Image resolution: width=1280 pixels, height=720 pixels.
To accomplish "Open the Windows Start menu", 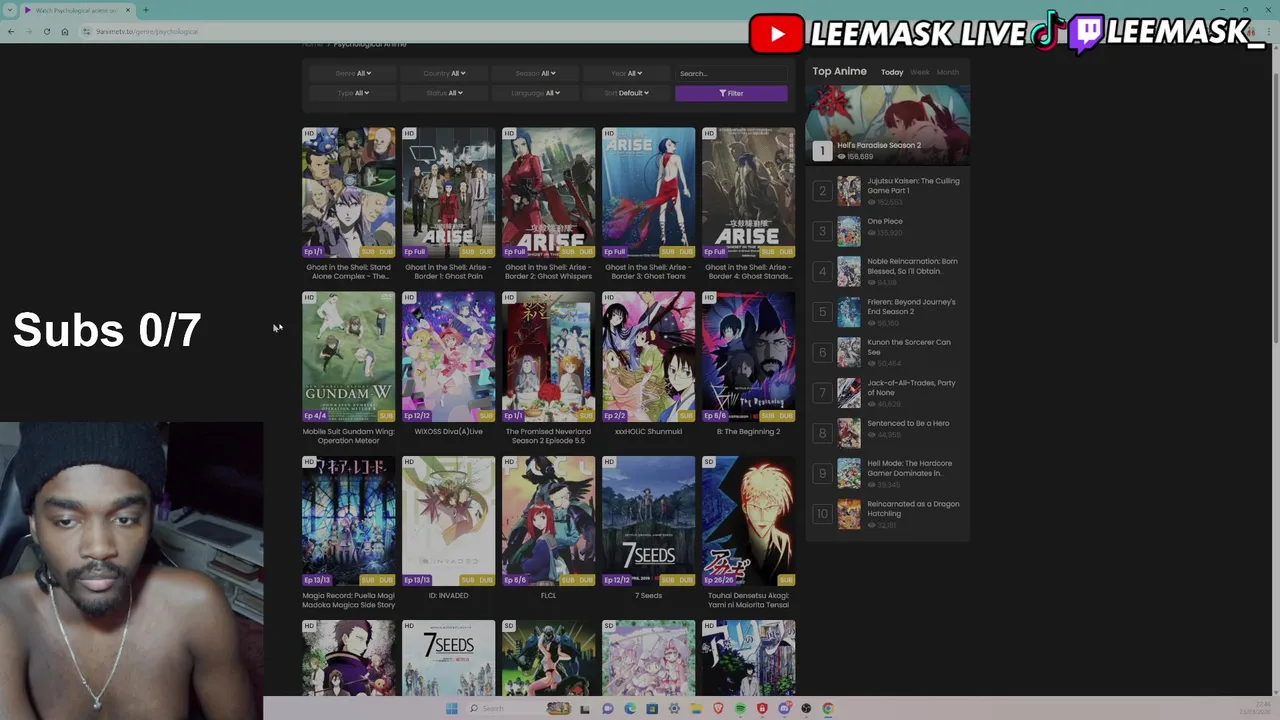I will click(x=452, y=708).
